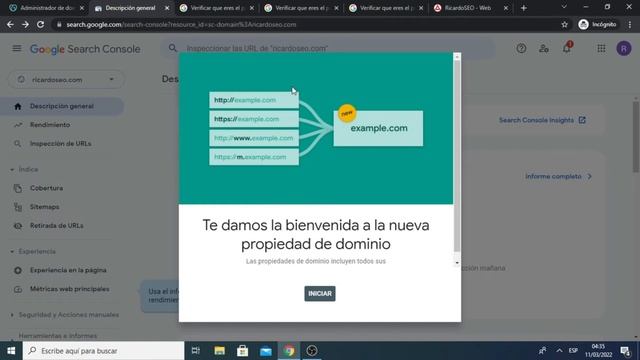Open Sitemaps in the sidebar
Viewport: 640px width, 360px height.
[44, 207]
